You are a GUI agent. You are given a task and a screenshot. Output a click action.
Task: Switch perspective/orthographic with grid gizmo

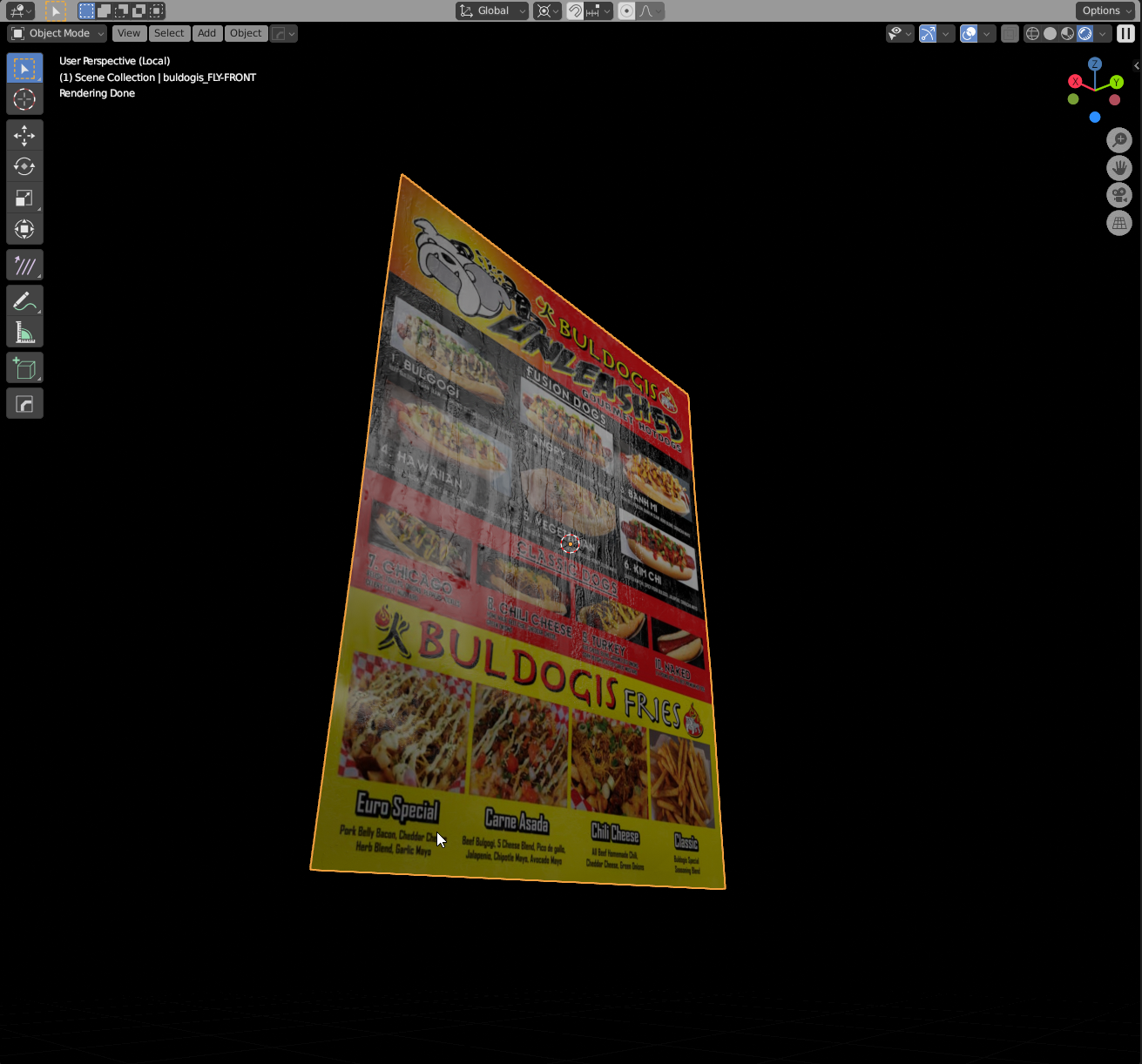(x=1119, y=223)
